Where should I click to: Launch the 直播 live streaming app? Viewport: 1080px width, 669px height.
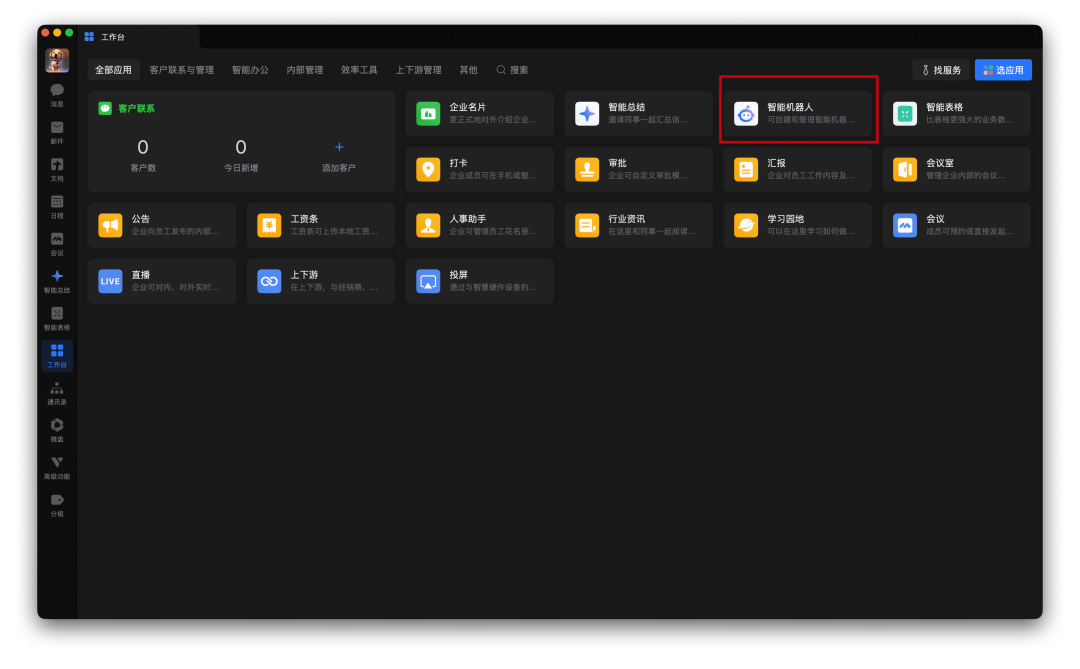tap(161, 280)
